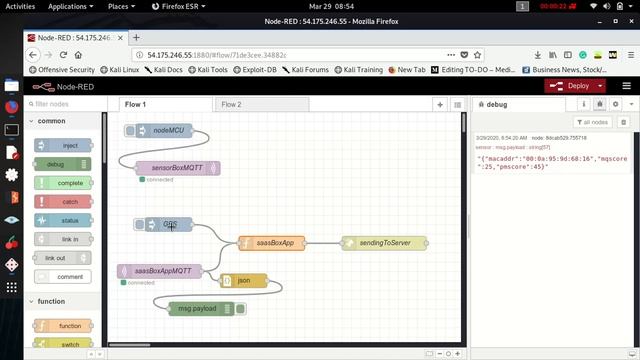Select the catch node in palette
The height and width of the screenshot is (360, 640).
(63, 202)
